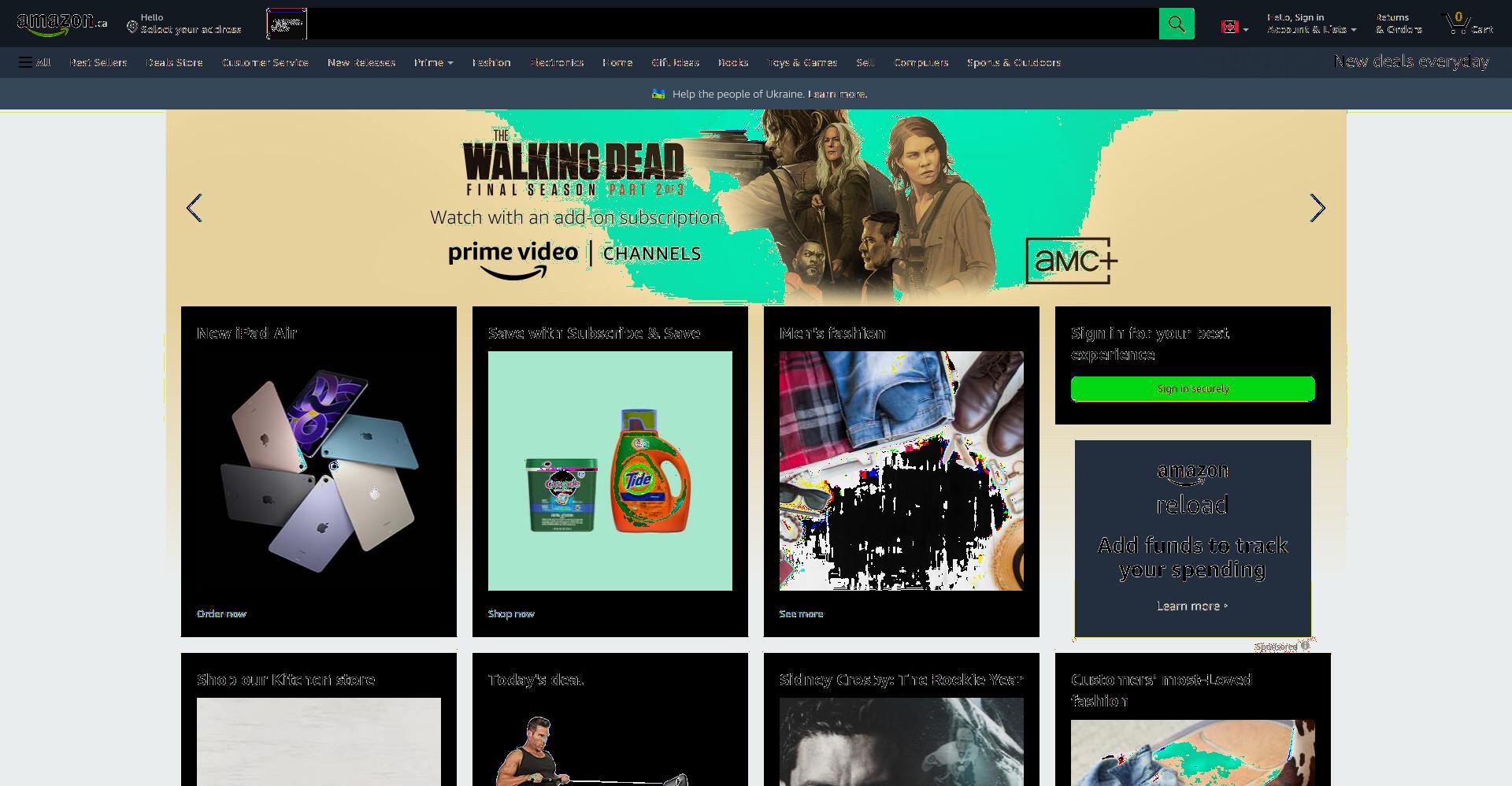Image resolution: width=1512 pixels, height=786 pixels.
Task: Click the Amazon reload ad heading
Action: [x=1192, y=557]
